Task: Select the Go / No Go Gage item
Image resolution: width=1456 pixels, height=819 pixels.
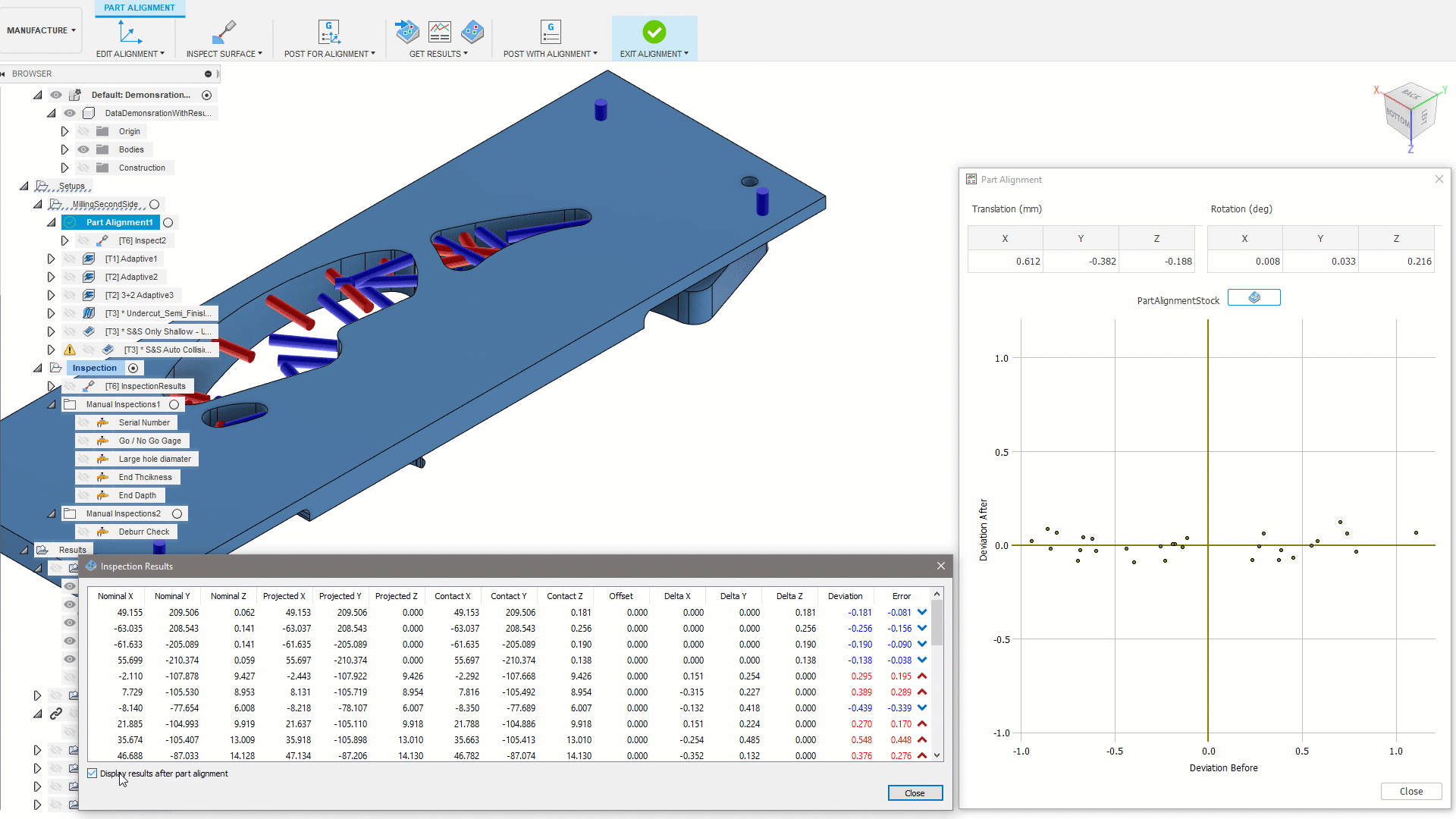Action: click(149, 441)
